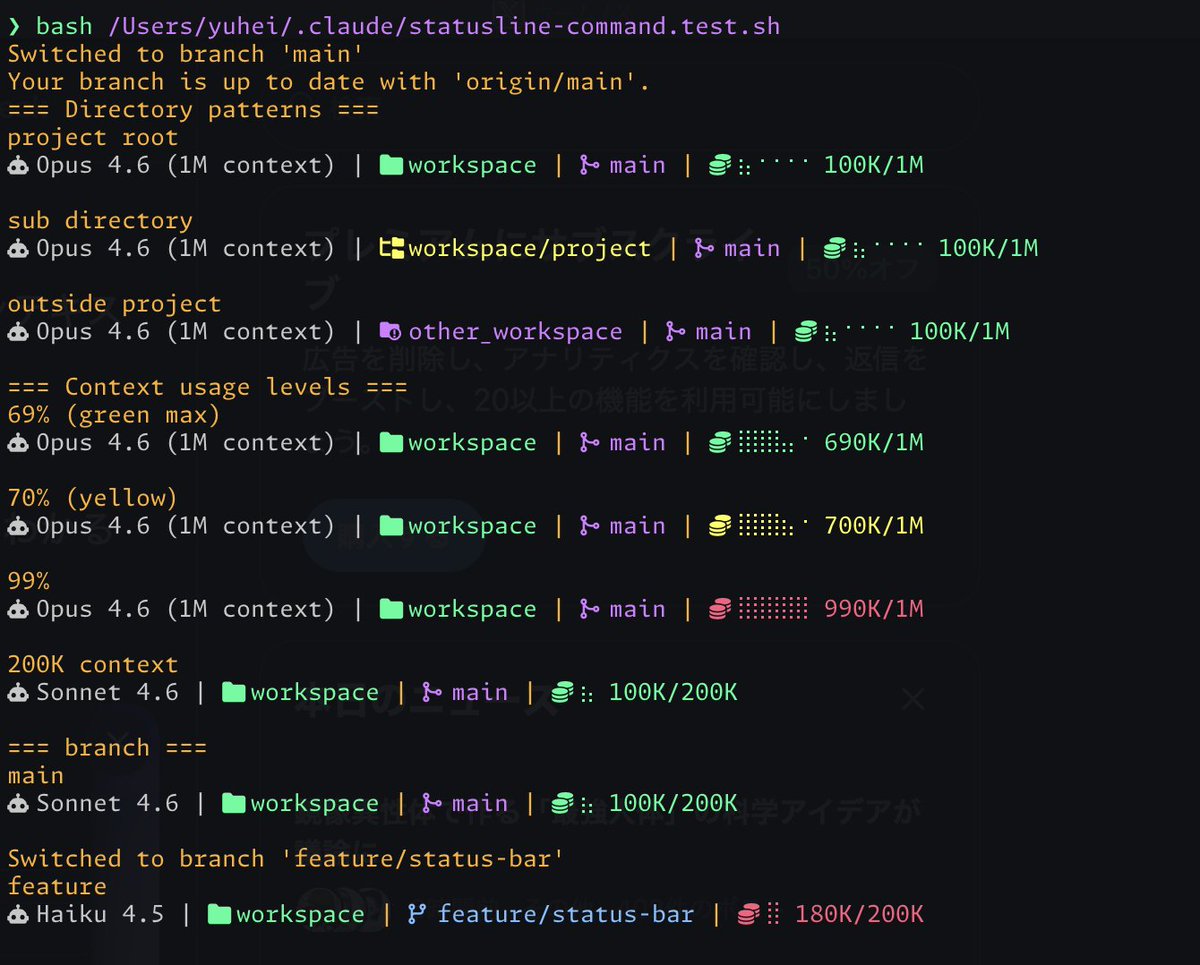Click the green folder icon in the Haiku 4.5 line
The height and width of the screenshot is (965, 1200).
(219, 914)
